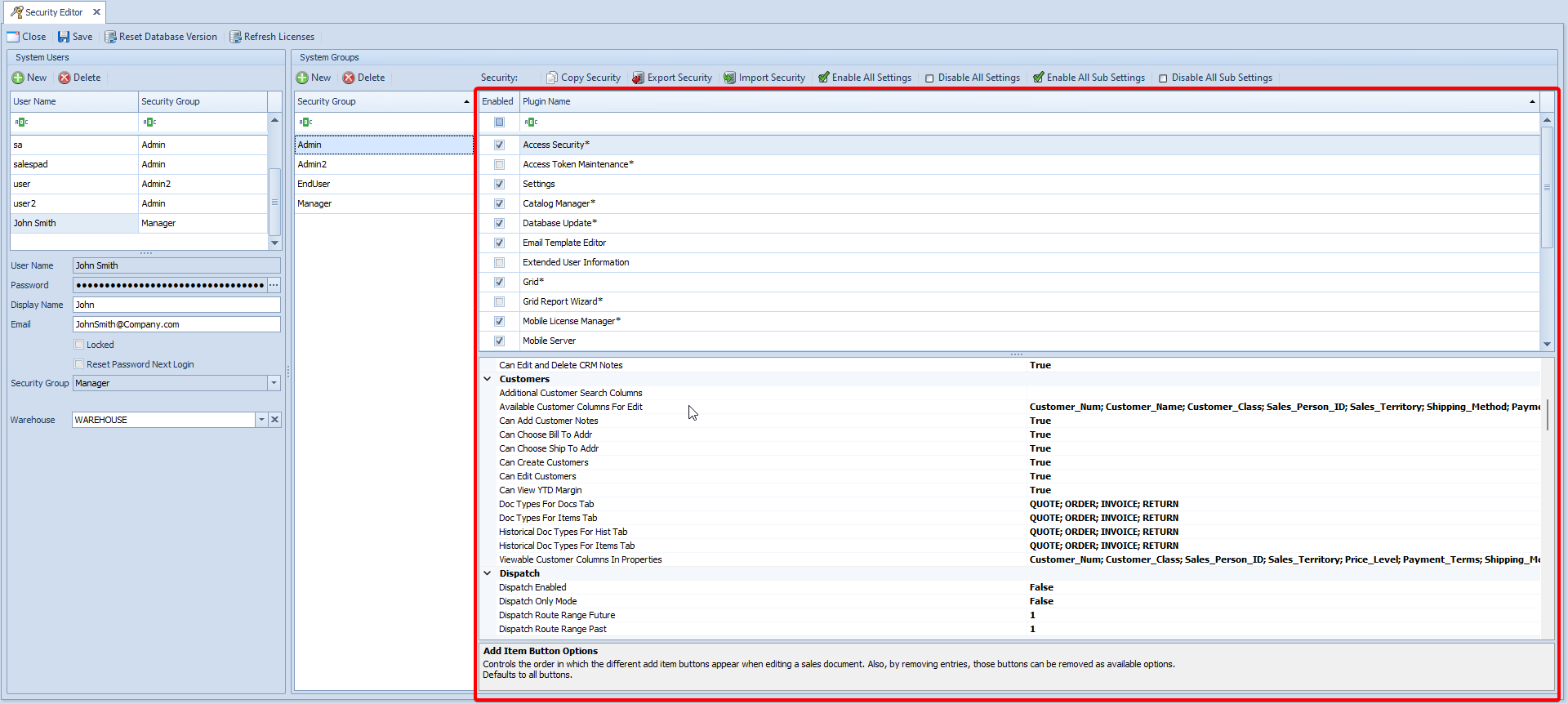Open the Warehouse dropdown arrow
Viewport: 1568px width, 704px height.
(261, 420)
